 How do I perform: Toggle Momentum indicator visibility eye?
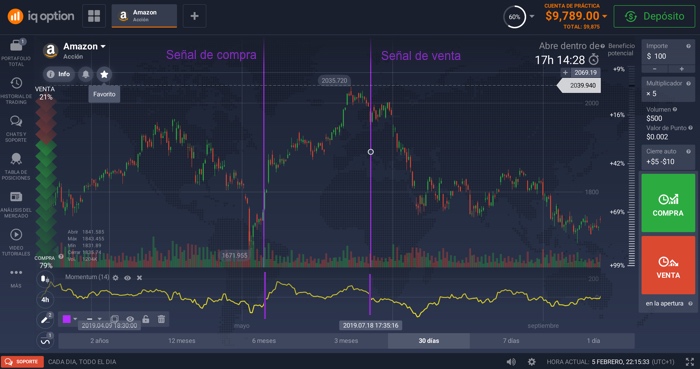pyautogui.click(x=127, y=278)
